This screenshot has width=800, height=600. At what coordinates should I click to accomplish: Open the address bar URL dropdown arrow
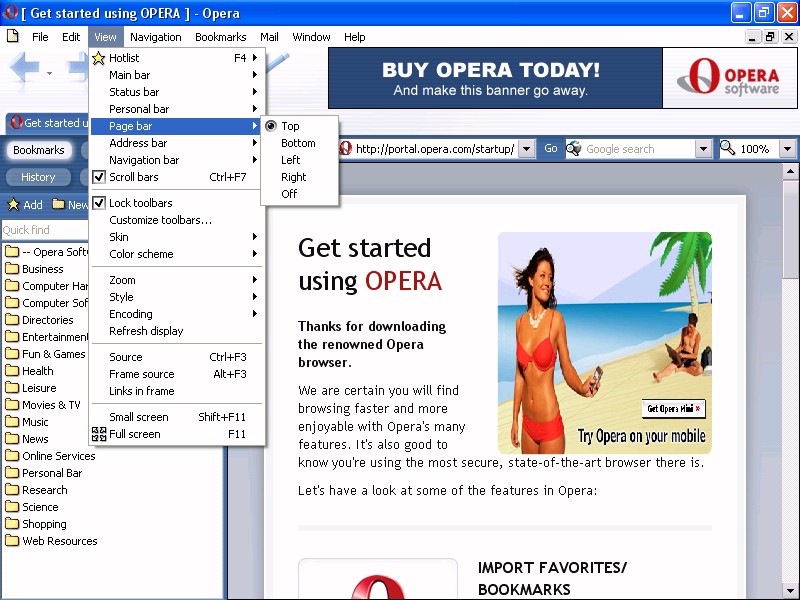click(x=527, y=148)
